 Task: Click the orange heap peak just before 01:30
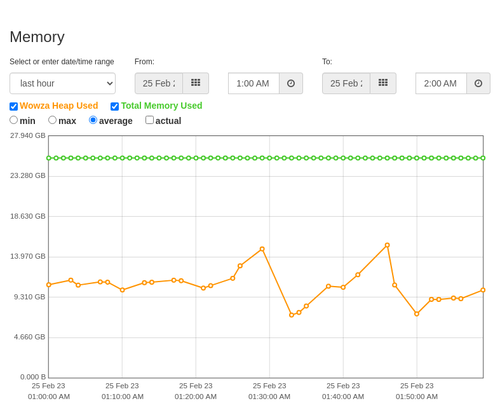(262, 249)
